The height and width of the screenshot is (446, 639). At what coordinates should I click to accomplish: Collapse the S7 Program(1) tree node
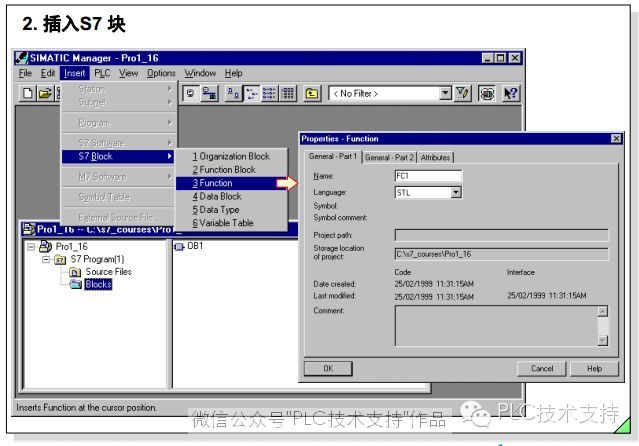pos(46,259)
